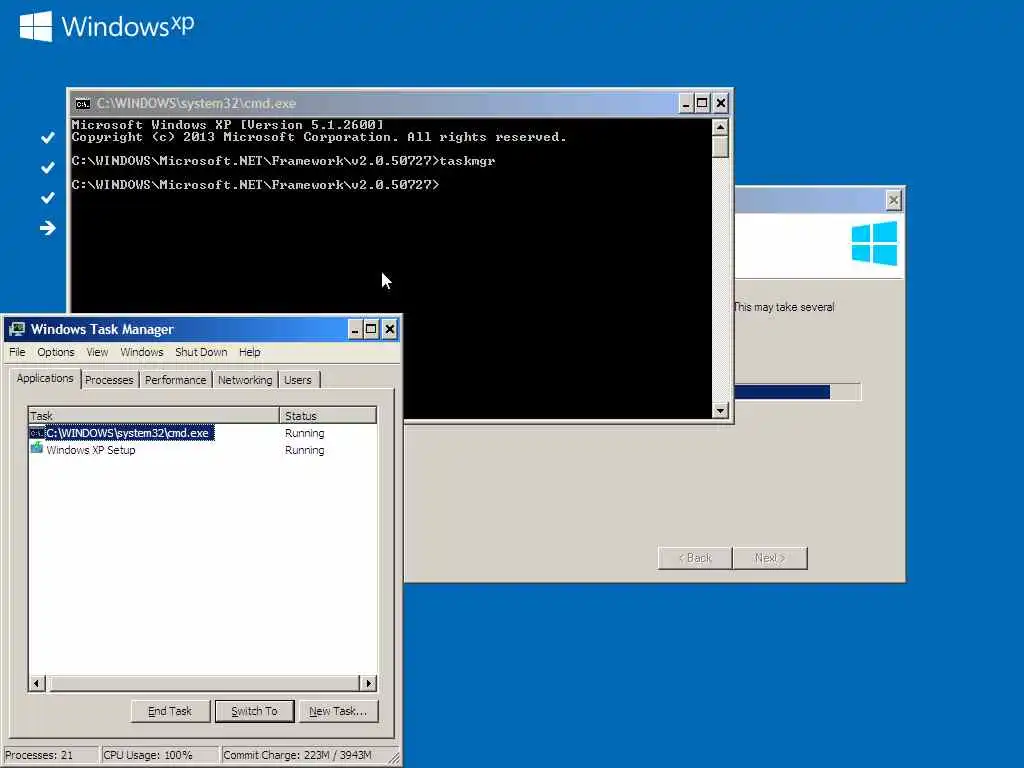The height and width of the screenshot is (768, 1024).
Task: Open the Windows menu in Task Manager
Action: click(x=142, y=352)
